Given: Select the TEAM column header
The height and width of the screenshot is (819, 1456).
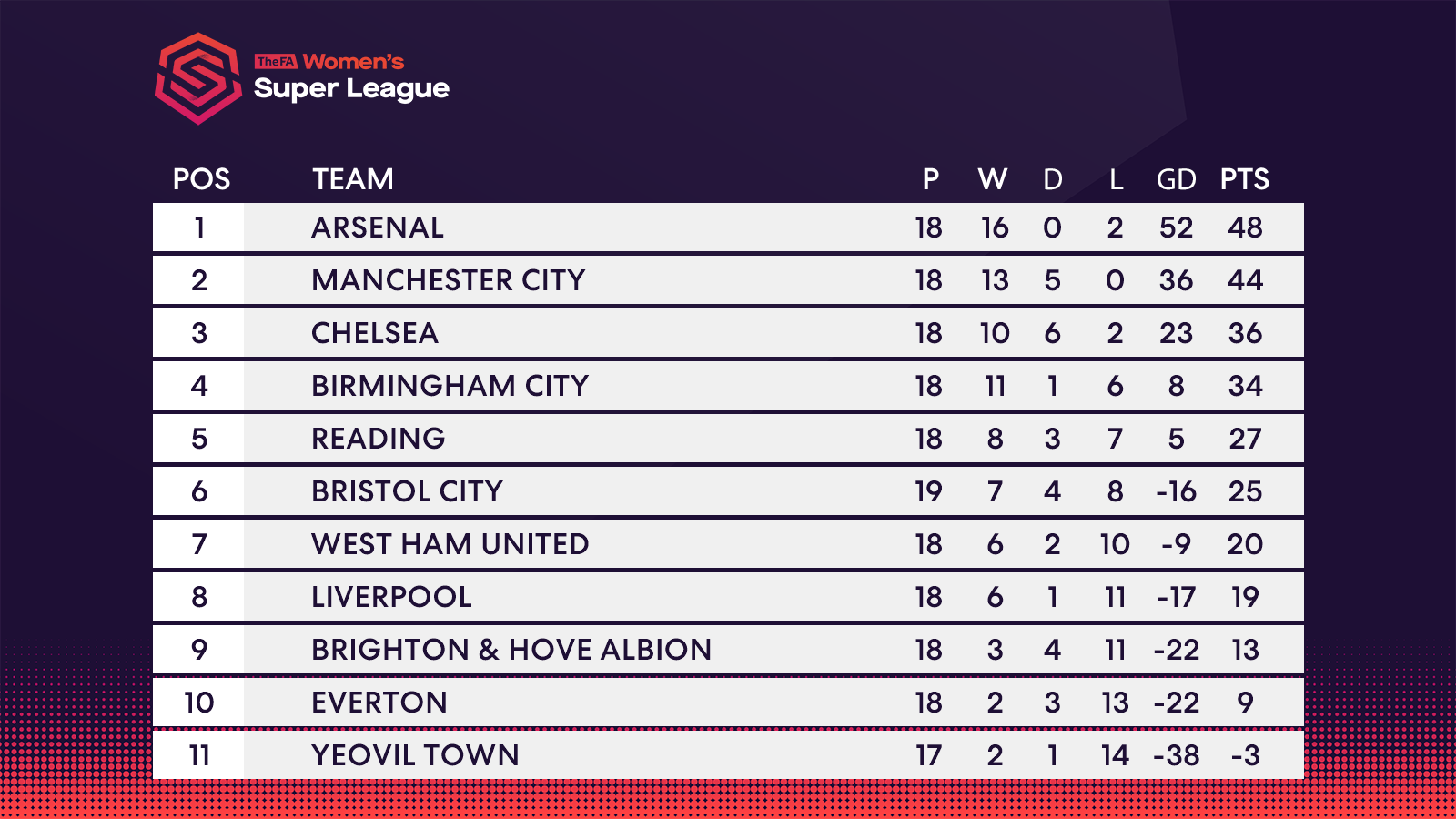Looking at the screenshot, I should tap(353, 179).
